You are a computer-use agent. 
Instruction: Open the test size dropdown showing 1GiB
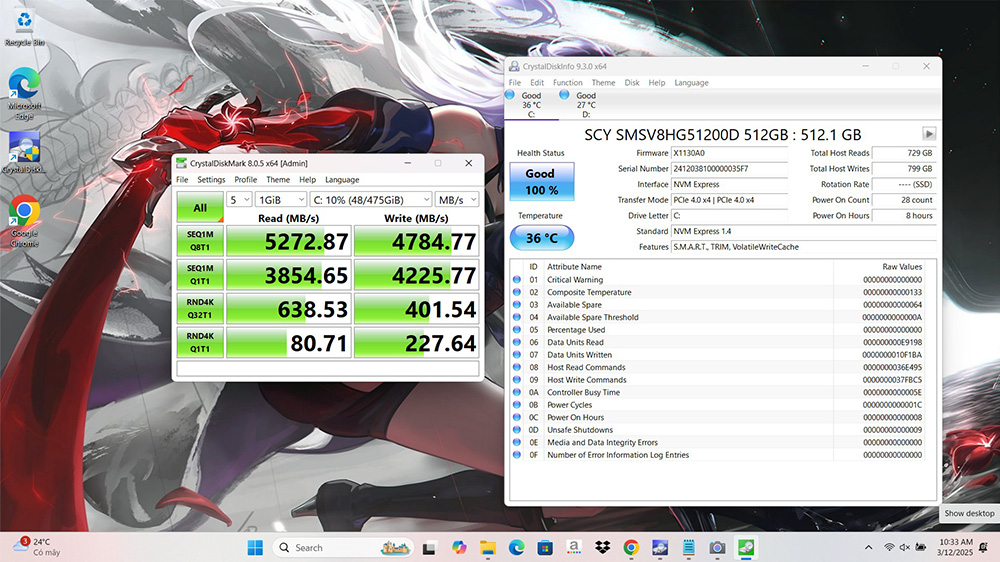pyautogui.click(x=281, y=200)
